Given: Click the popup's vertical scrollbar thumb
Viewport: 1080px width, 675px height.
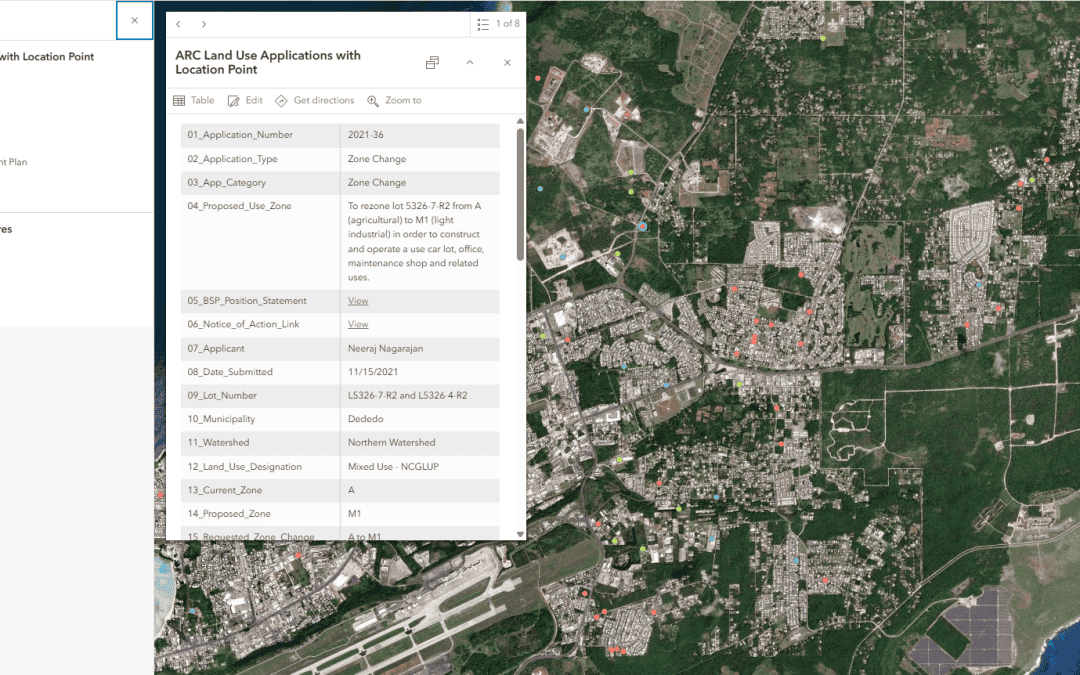Looking at the screenshot, I should pos(520,190).
